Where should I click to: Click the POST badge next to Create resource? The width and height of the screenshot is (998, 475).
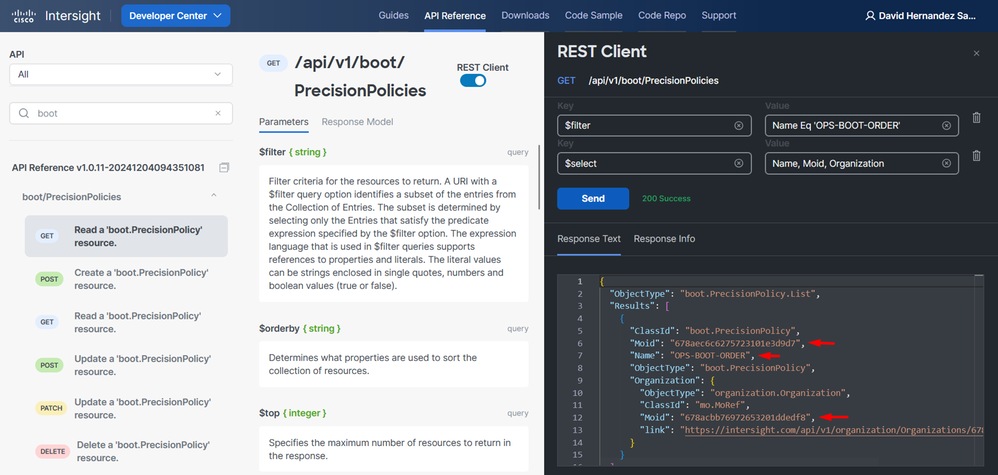click(49, 279)
